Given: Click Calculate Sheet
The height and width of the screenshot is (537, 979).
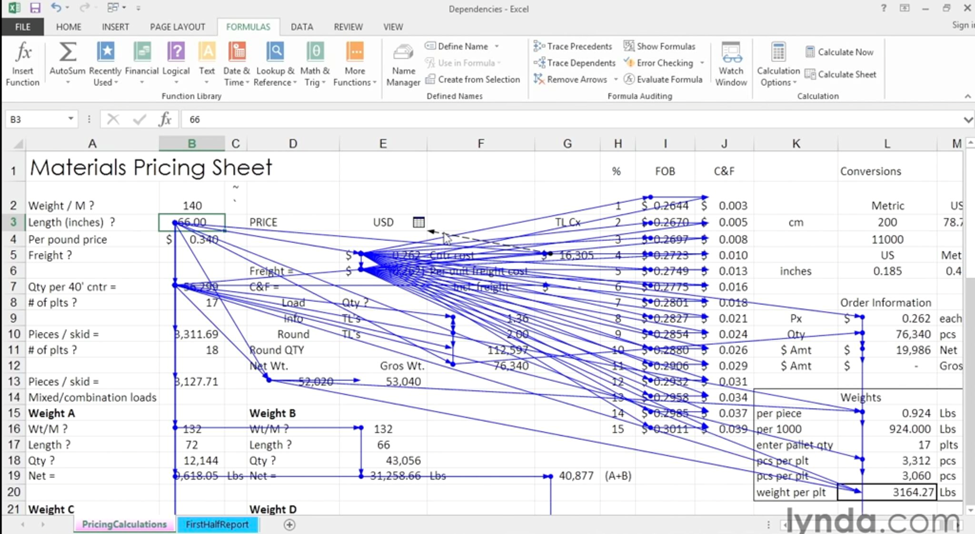Looking at the screenshot, I should point(840,74).
